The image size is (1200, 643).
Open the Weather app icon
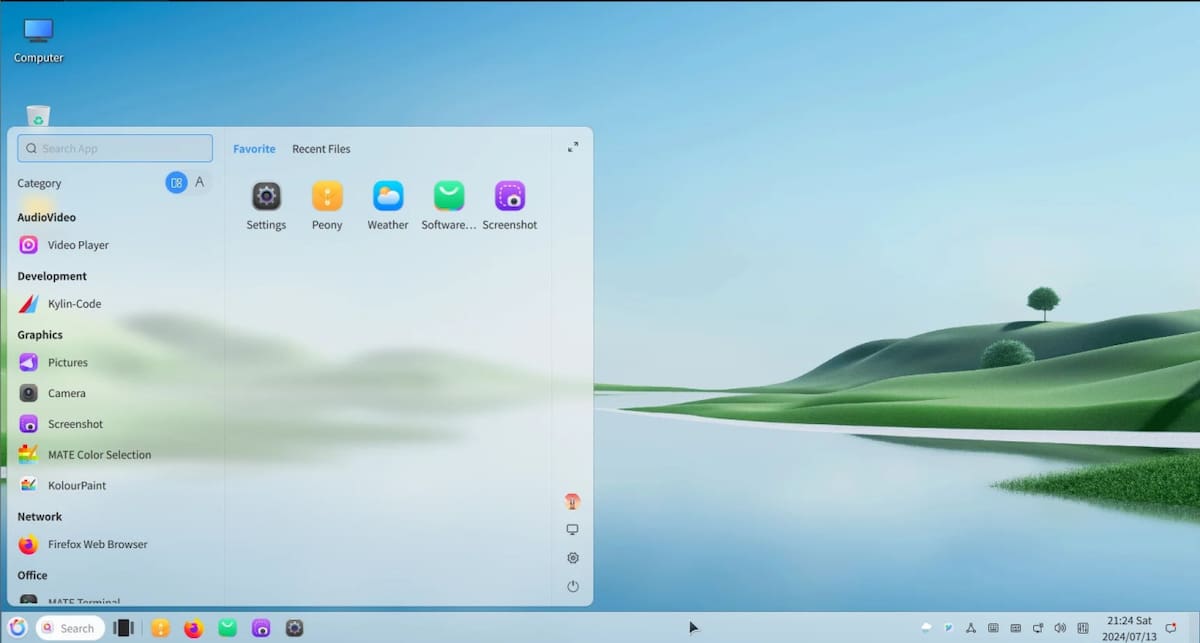pyautogui.click(x=388, y=196)
